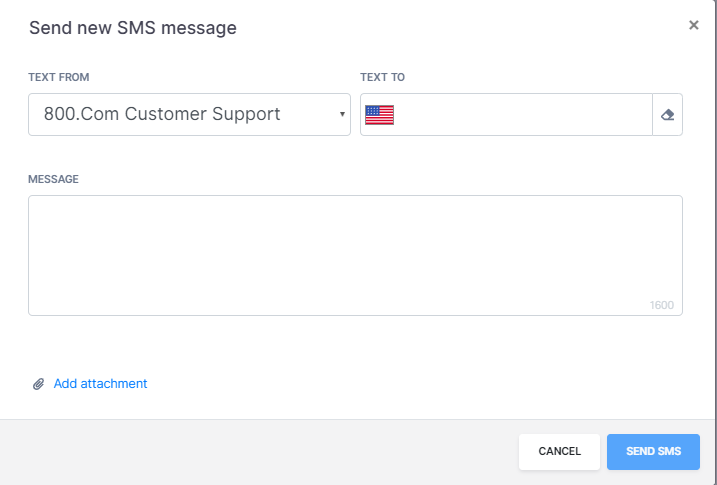Click the small caret in Text From
This screenshot has height=485, width=717.
(342, 114)
